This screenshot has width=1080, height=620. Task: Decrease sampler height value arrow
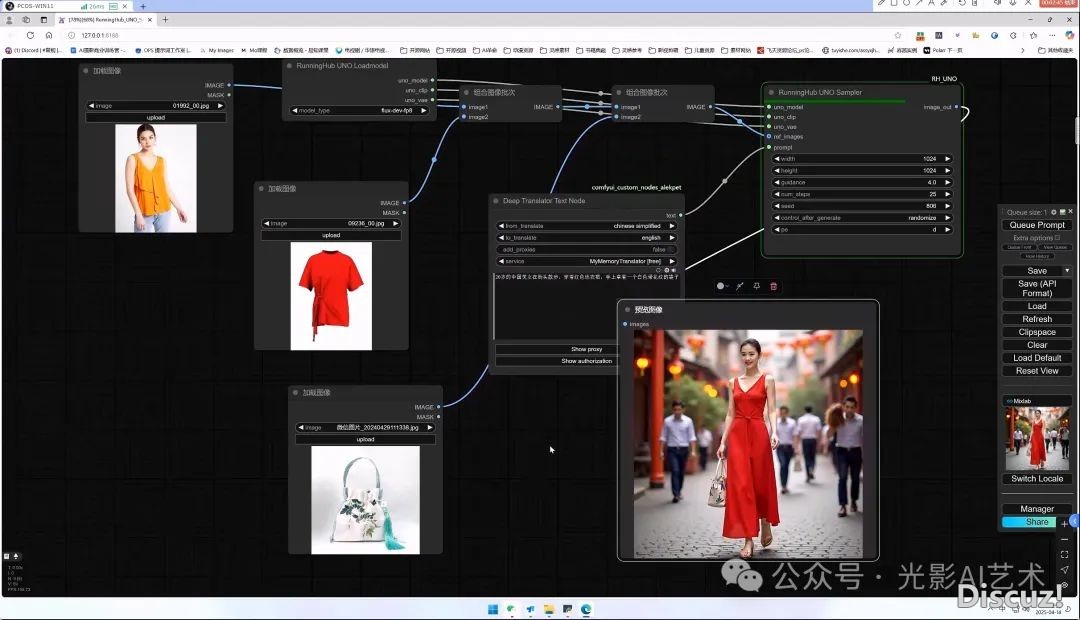coord(777,170)
